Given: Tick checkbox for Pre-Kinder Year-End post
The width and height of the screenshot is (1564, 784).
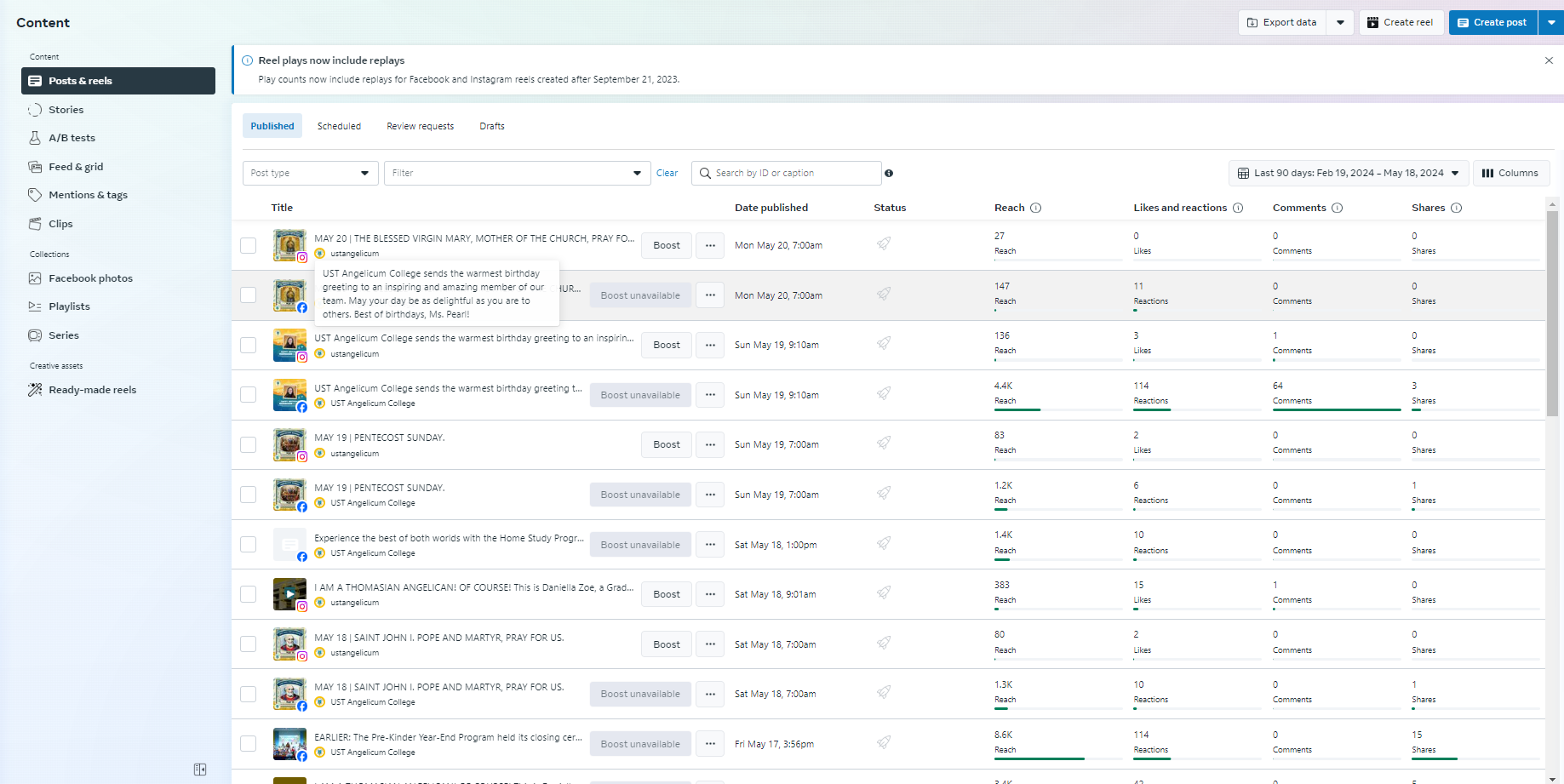Looking at the screenshot, I should [249, 744].
